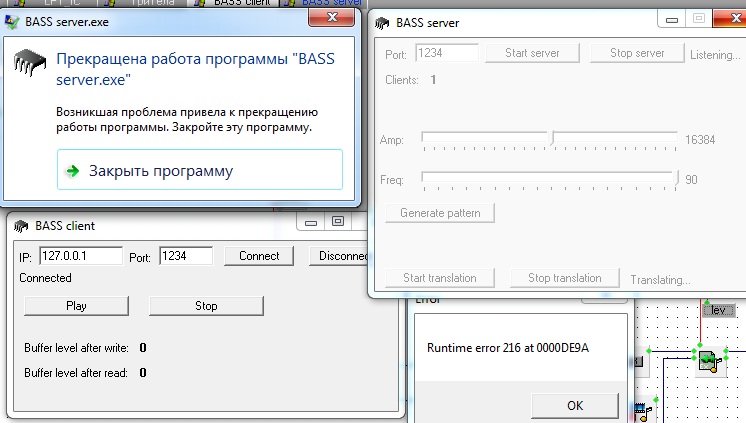Click the Connect button in BASS client
This screenshot has height=423, width=746.
click(259, 256)
